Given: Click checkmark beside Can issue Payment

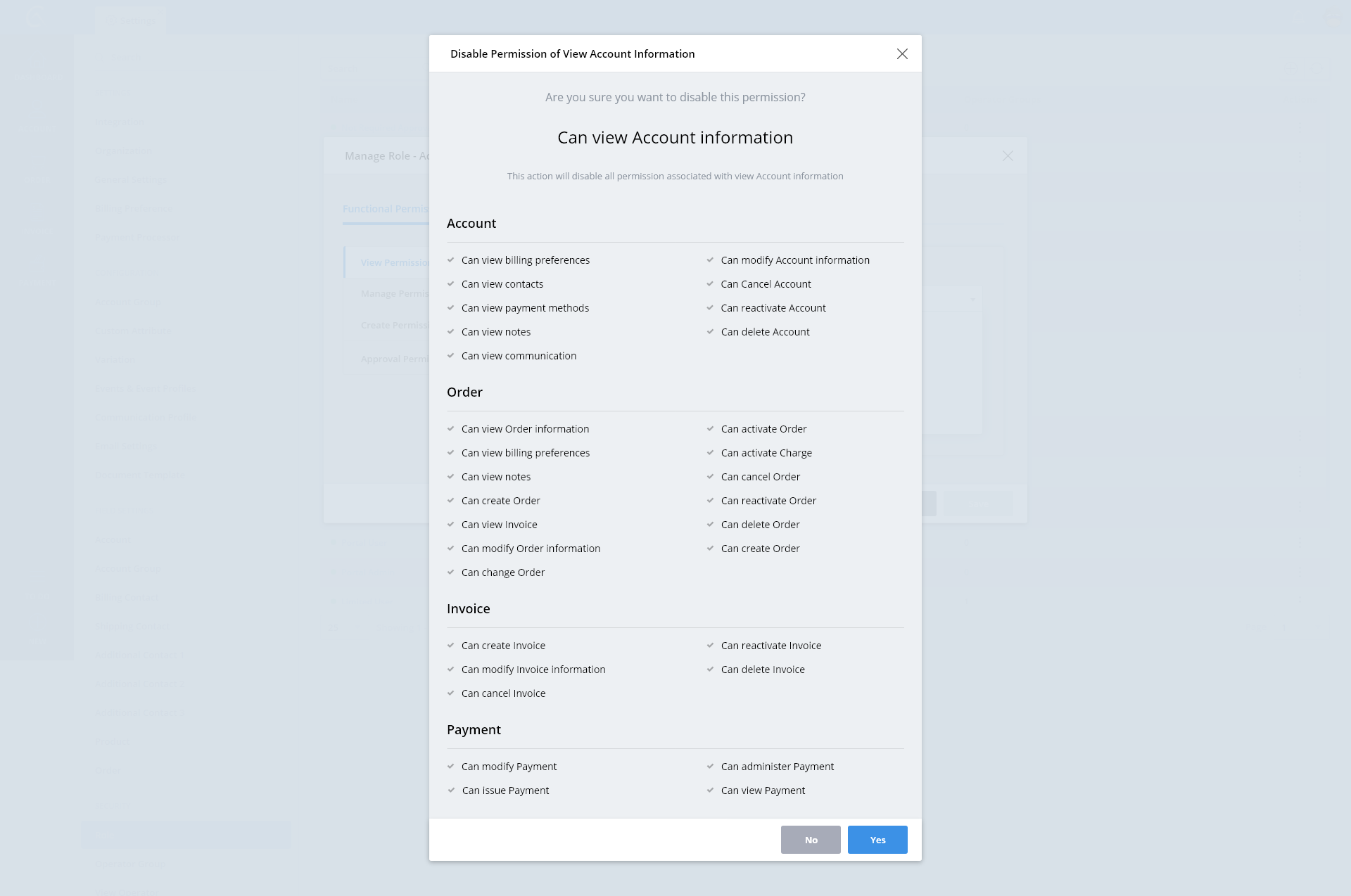Looking at the screenshot, I should [x=451, y=791].
